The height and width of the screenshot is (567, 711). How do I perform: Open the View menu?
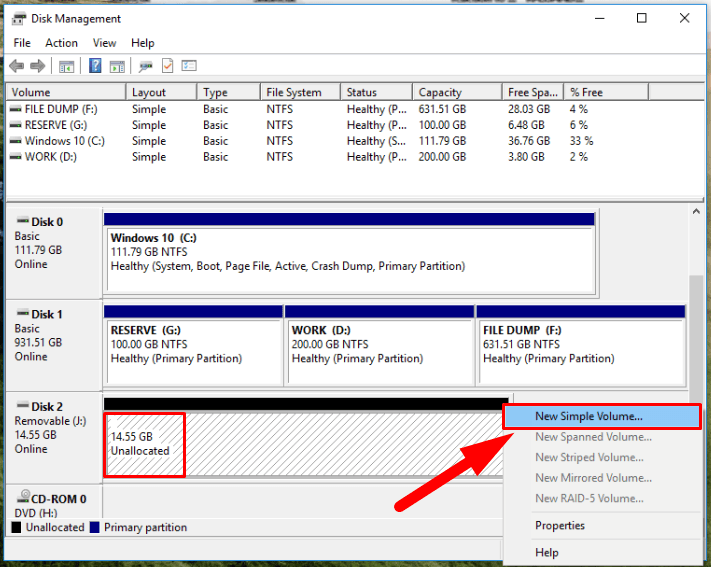[104, 43]
